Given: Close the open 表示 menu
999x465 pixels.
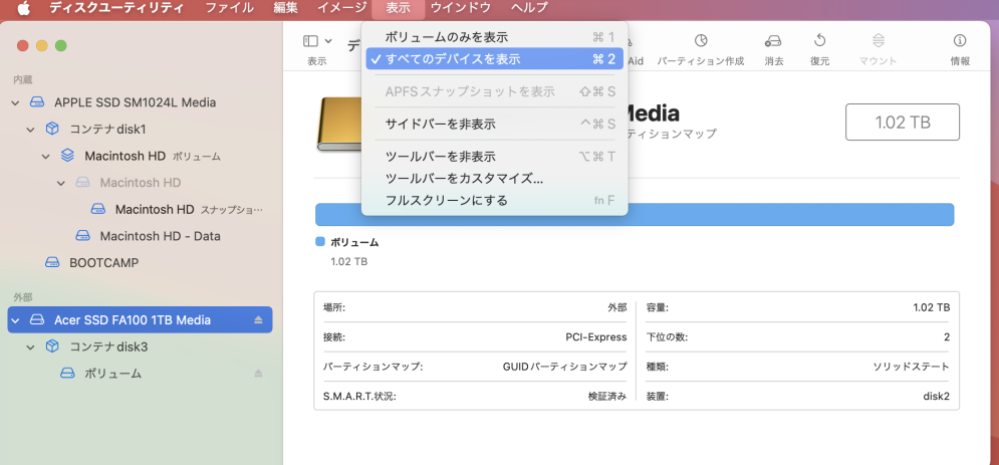Looking at the screenshot, I should coord(398,8).
